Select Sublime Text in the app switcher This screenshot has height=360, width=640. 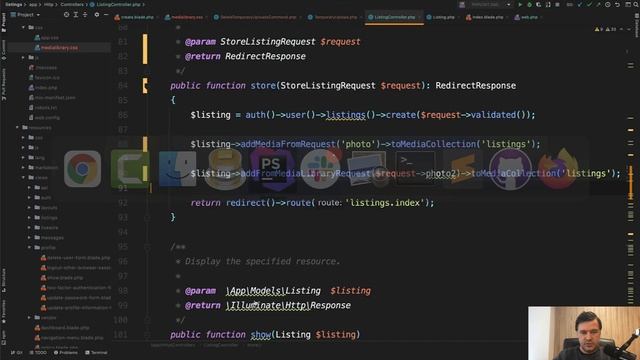[462, 169]
